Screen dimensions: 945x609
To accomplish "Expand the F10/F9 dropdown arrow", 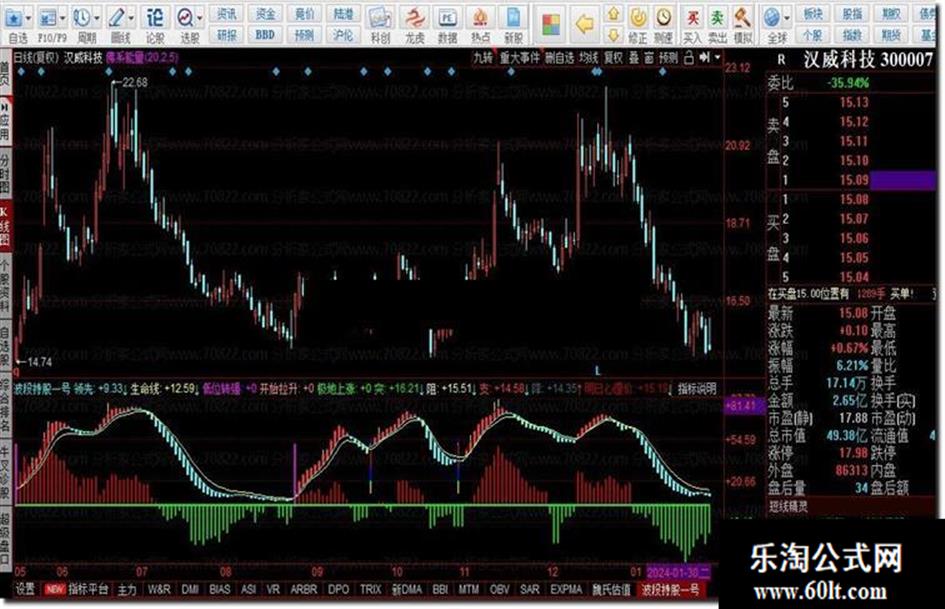I will pos(63,19).
